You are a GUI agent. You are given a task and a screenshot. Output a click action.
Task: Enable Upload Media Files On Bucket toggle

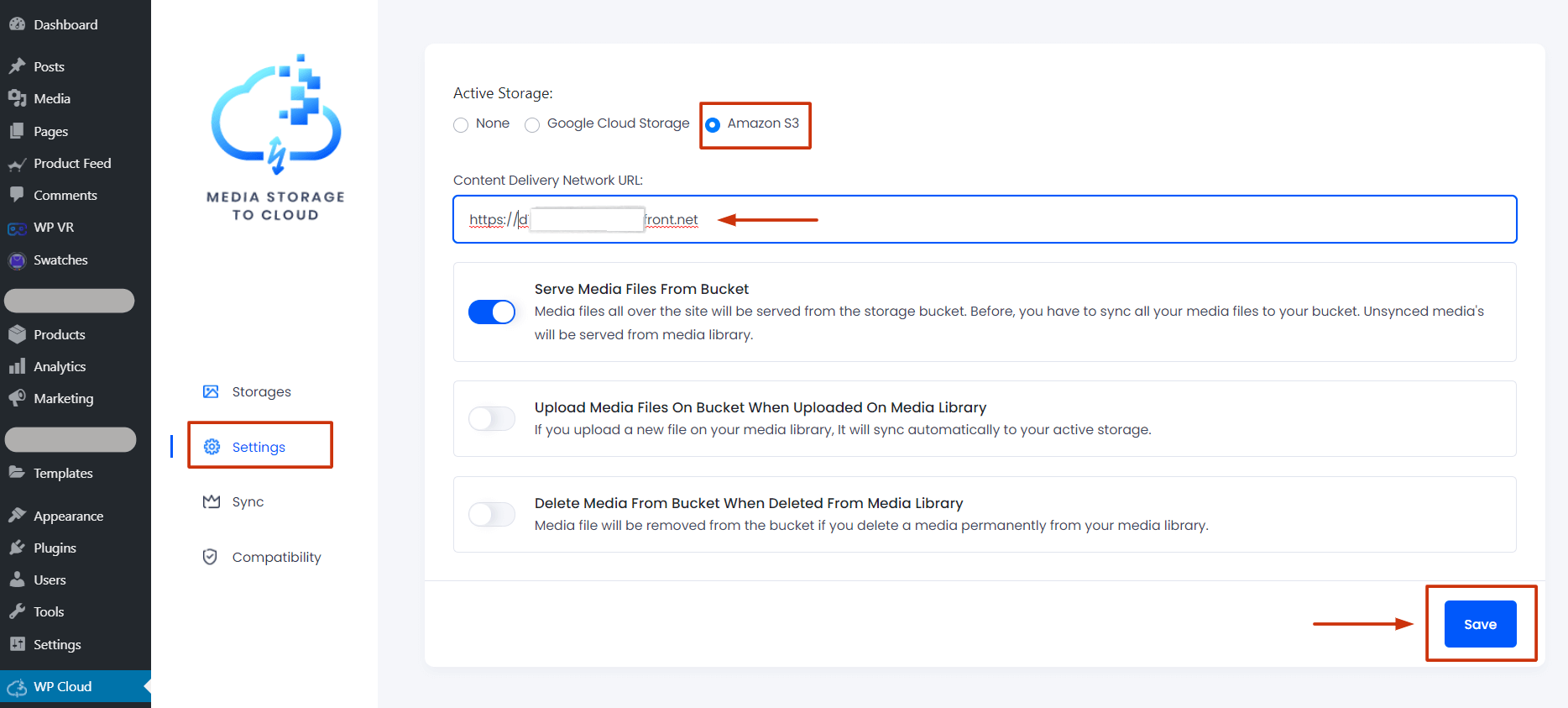(492, 418)
